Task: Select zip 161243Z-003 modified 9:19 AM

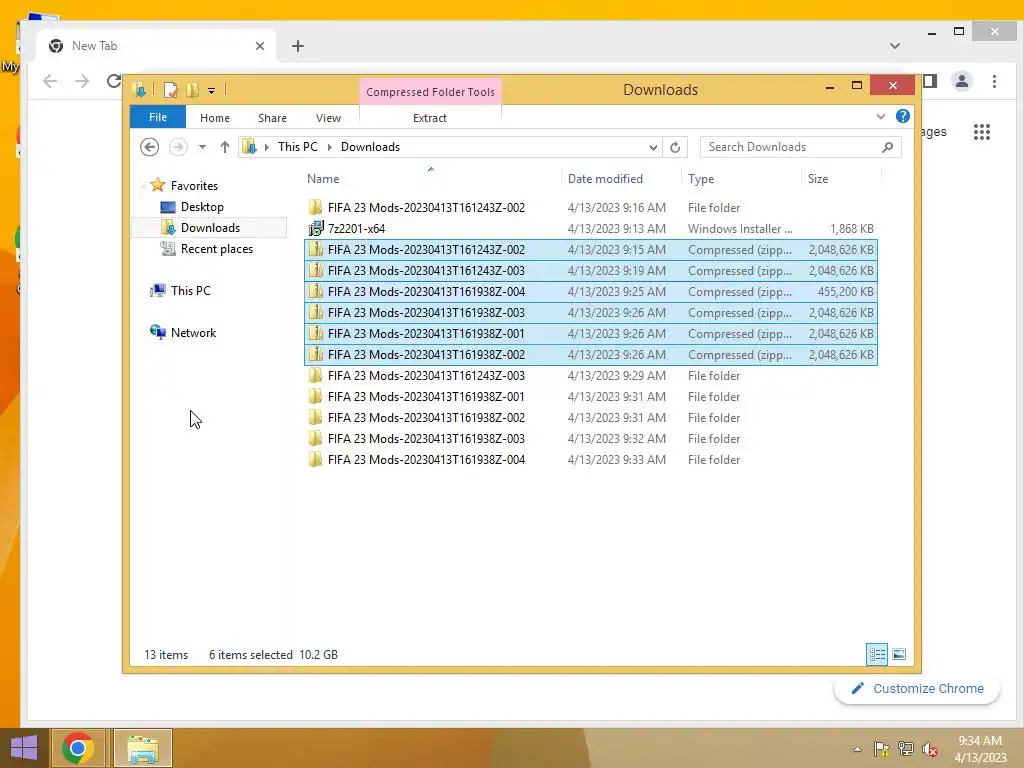Action: pyautogui.click(x=590, y=270)
